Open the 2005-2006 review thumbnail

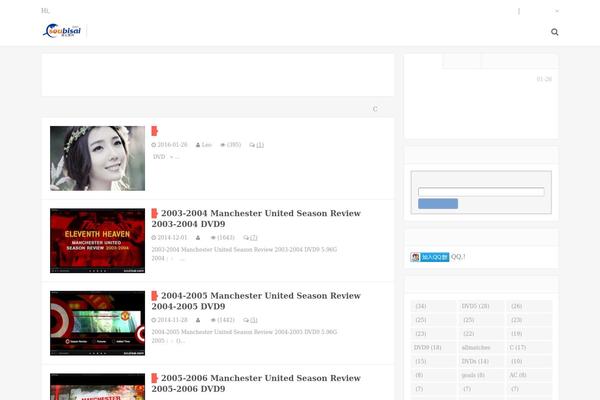tap(98, 387)
